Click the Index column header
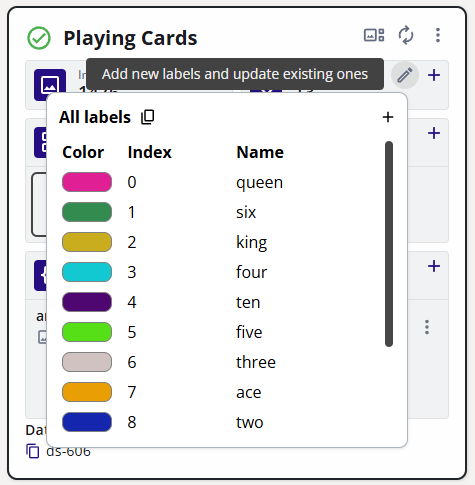This screenshot has height=485, width=475. pyautogui.click(x=150, y=152)
